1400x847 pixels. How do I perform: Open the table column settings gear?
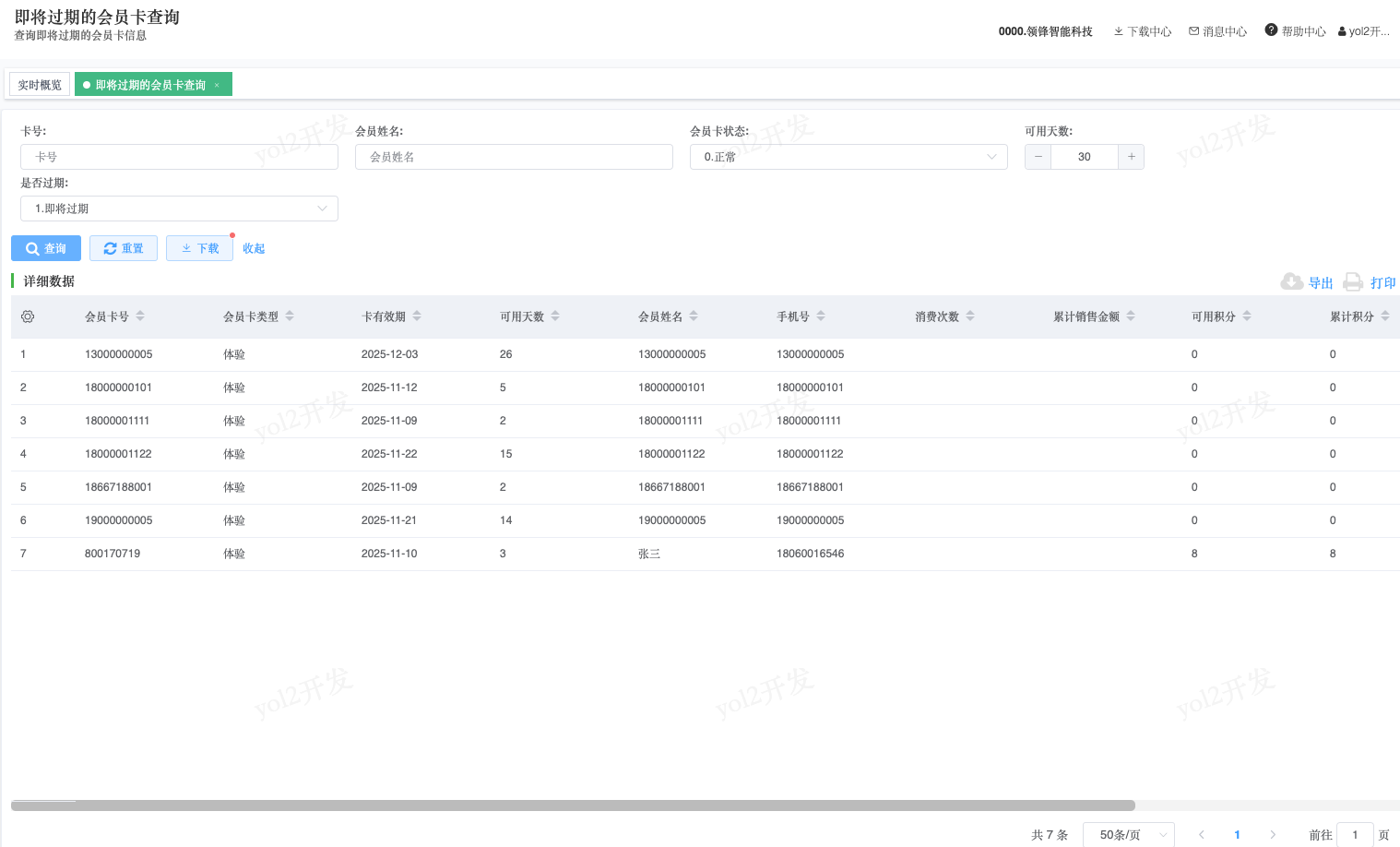[x=28, y=316]
